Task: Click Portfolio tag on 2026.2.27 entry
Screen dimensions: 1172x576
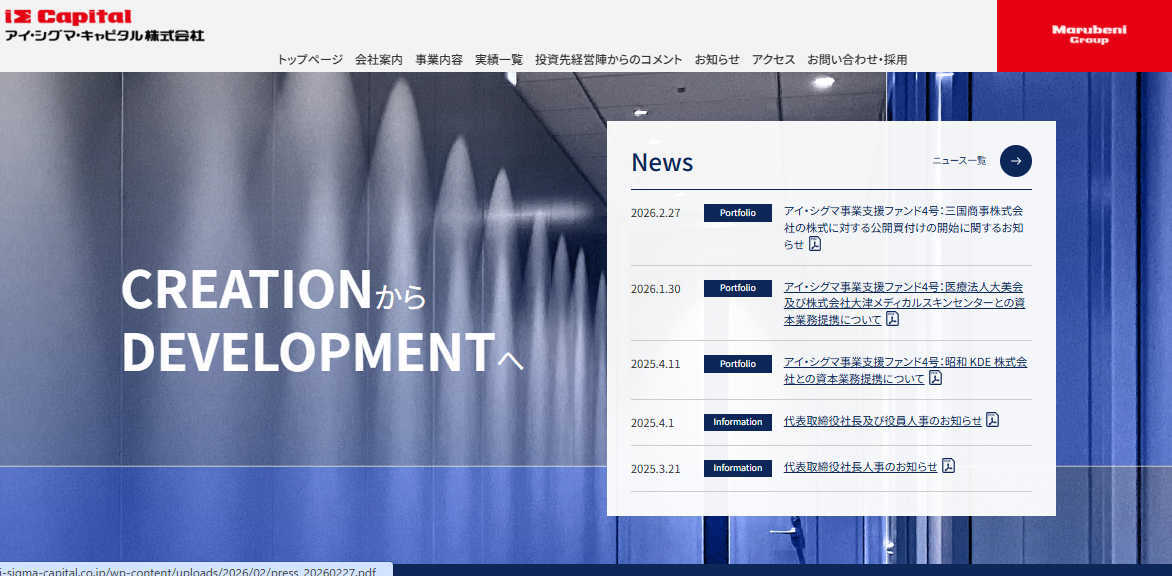Action: (x=738, y=213)
